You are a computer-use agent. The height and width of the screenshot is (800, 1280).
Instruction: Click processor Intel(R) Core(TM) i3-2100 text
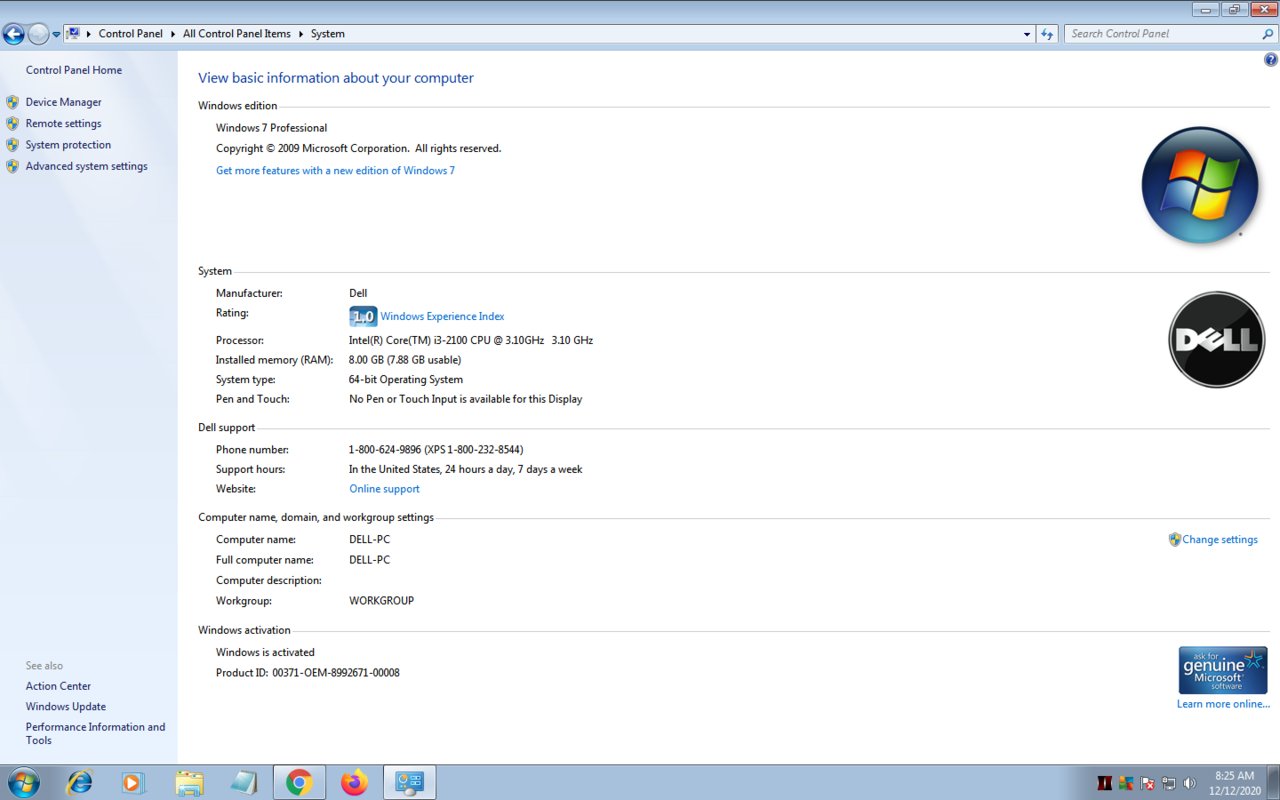[x=471, y=341]
